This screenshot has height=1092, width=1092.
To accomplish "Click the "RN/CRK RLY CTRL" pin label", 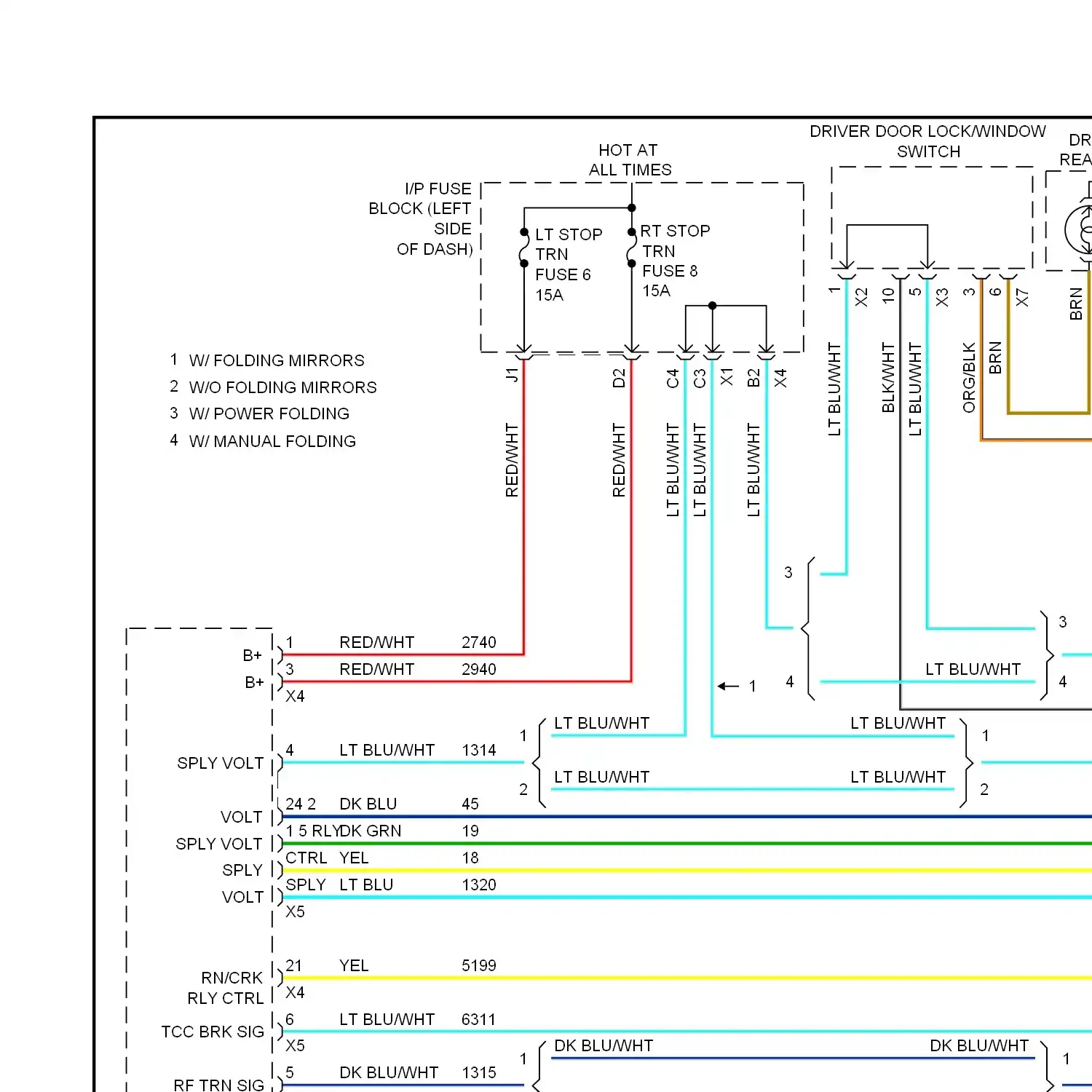I will point(226,988).
